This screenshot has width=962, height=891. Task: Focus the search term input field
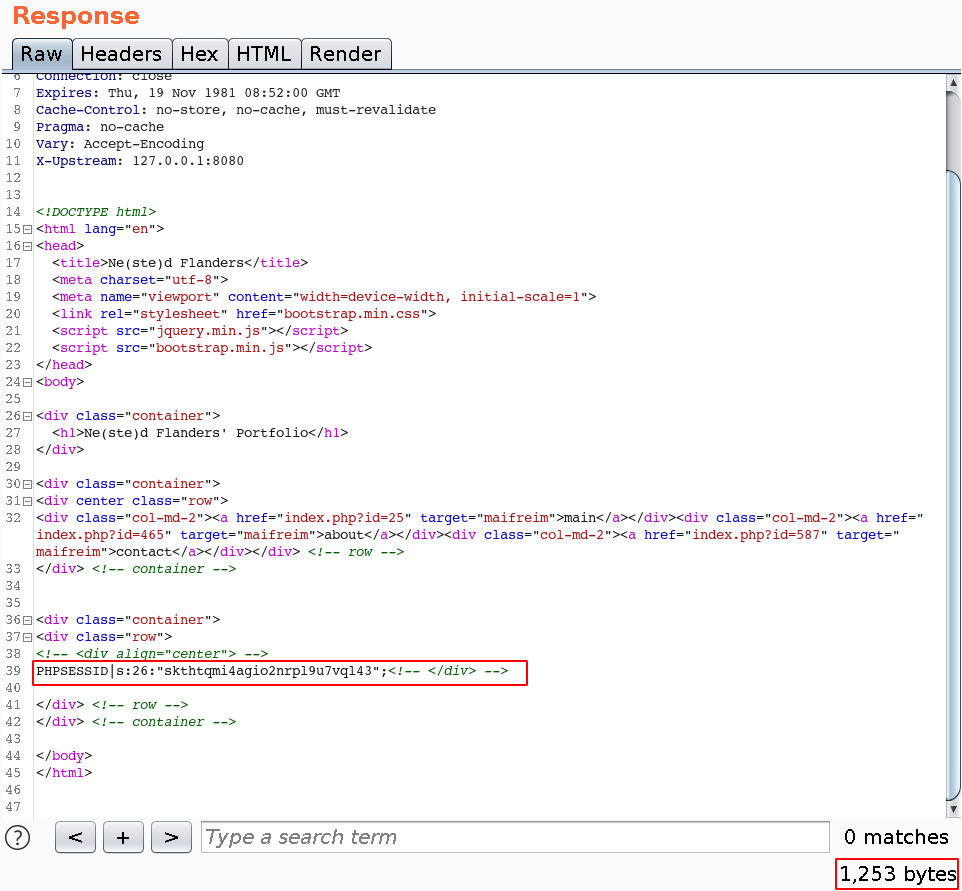click(x=515, y=837)
